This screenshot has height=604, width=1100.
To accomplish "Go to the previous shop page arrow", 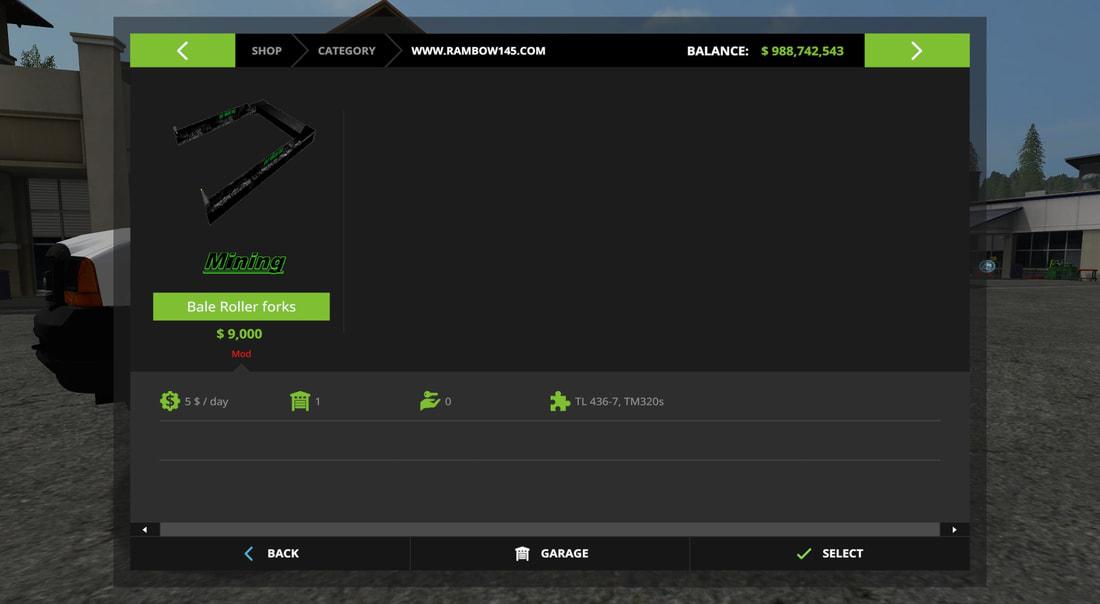I will 182,51.
